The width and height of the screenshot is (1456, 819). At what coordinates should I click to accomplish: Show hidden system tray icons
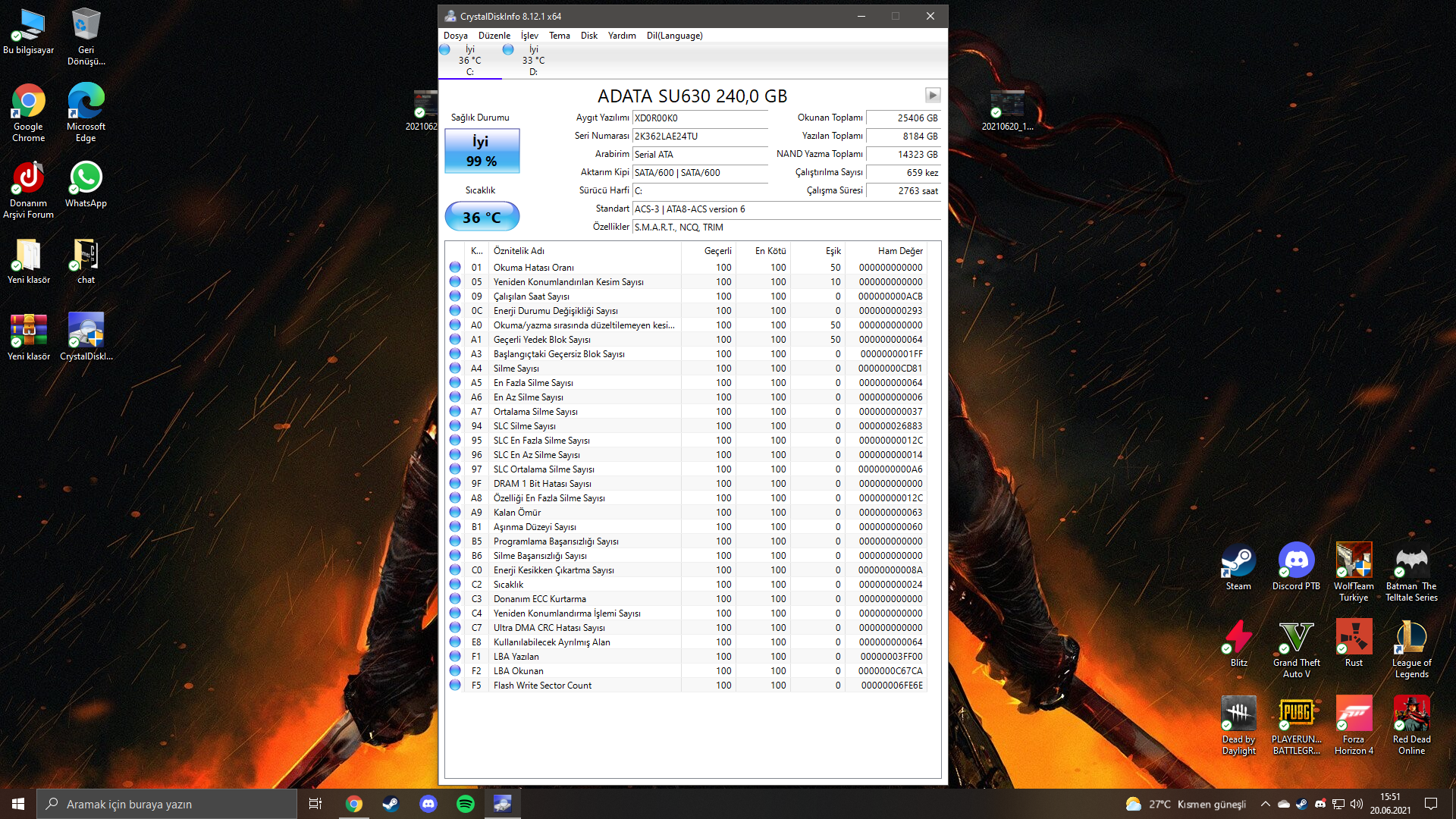point(1265,804)
